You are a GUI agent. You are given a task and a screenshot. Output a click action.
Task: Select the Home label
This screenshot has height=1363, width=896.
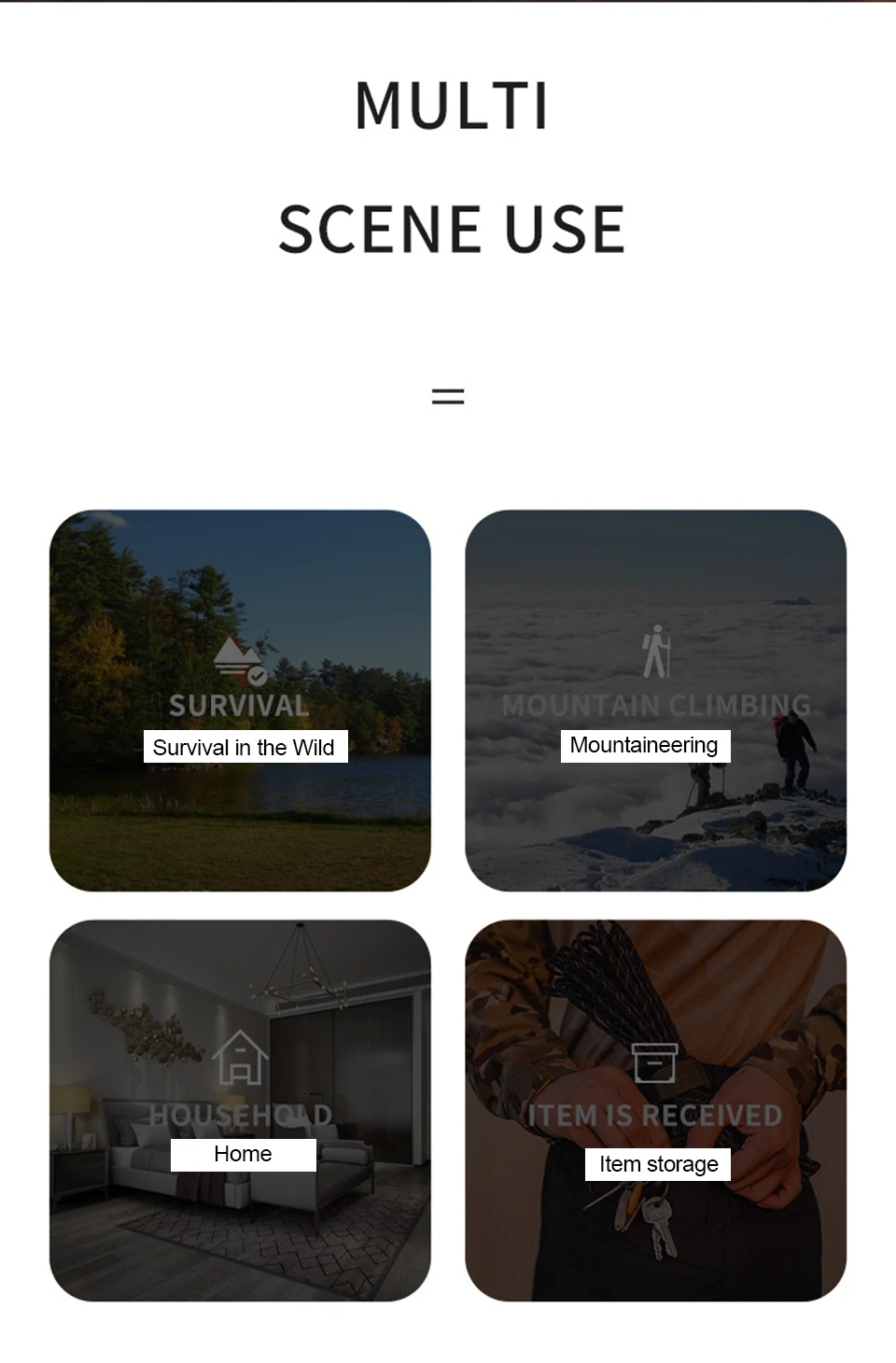pyautogui.click(x=243, y=1154)
